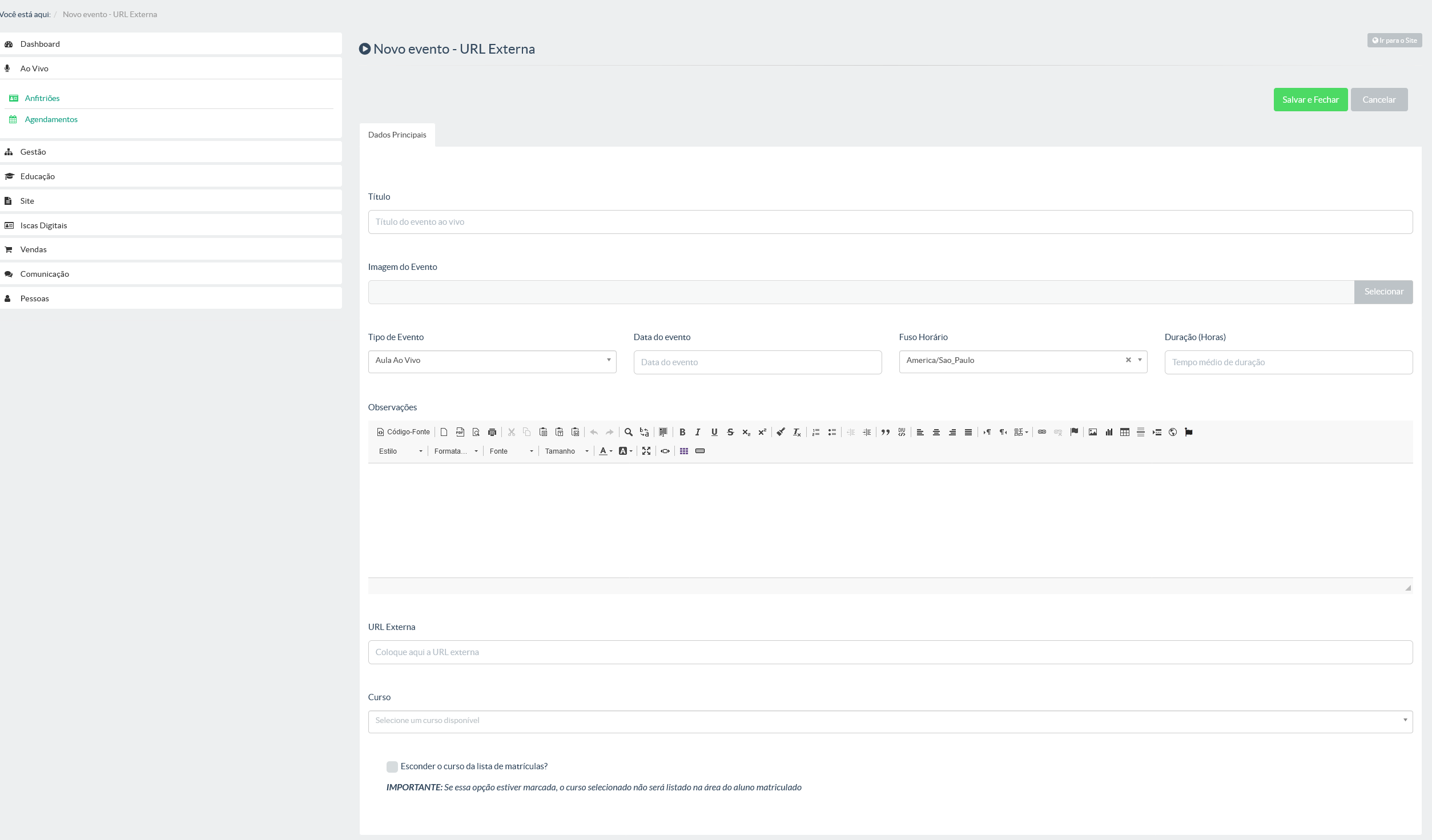1432x840 pixels.
Task: Open the Curso selection dropdown
Action: (x=890, y=721)
